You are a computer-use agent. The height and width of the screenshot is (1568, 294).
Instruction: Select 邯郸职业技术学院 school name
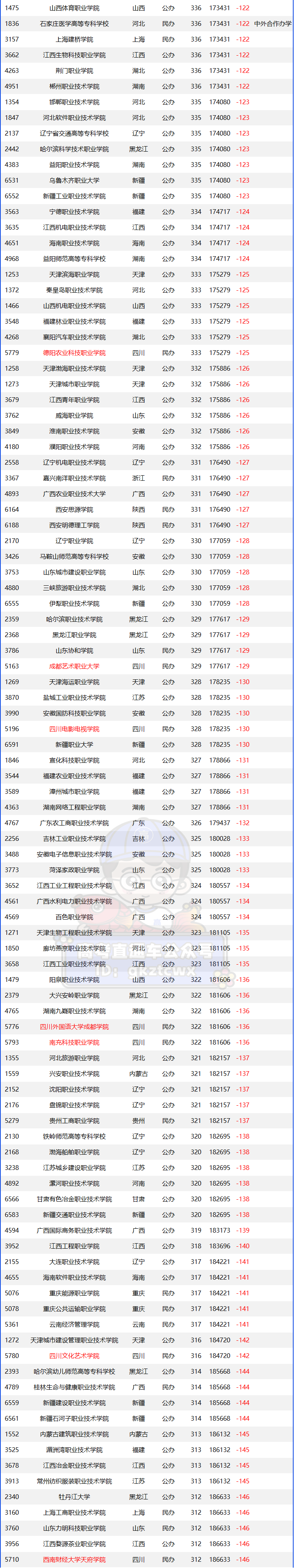click(x=74, y=102)
